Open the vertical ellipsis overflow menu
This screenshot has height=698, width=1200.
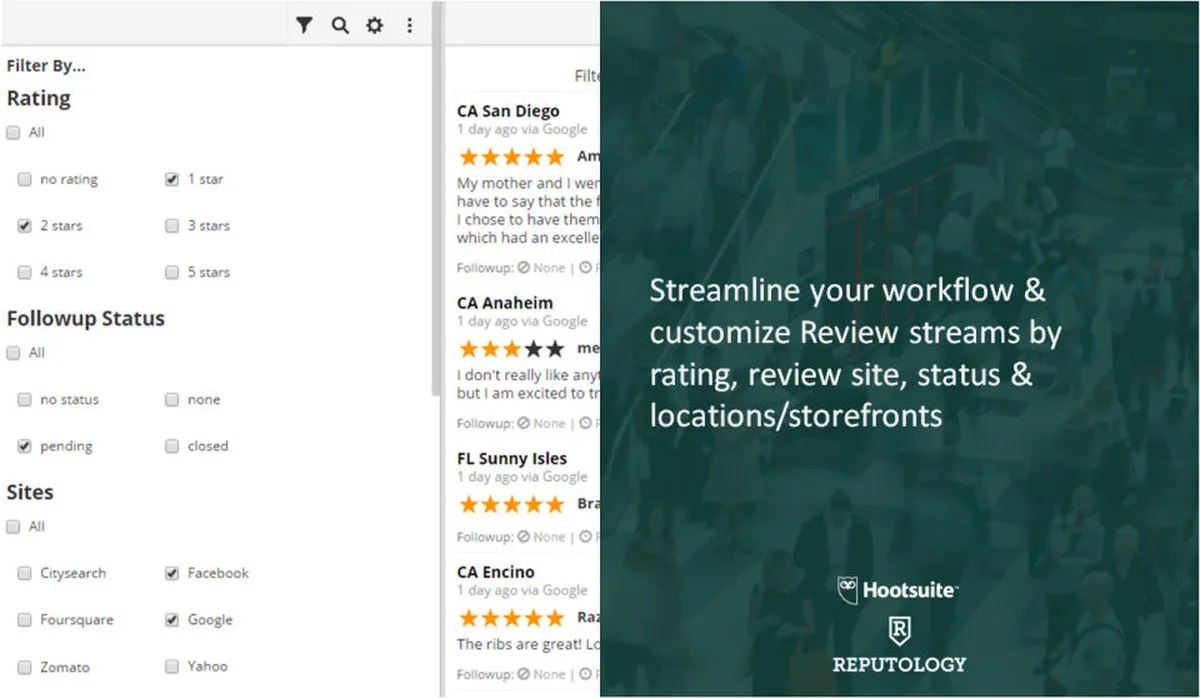(410, 25)
